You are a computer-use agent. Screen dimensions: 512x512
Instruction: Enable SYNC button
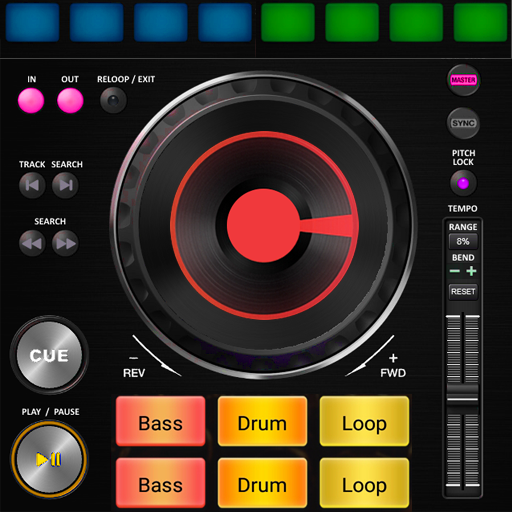(x=463, y=123)
